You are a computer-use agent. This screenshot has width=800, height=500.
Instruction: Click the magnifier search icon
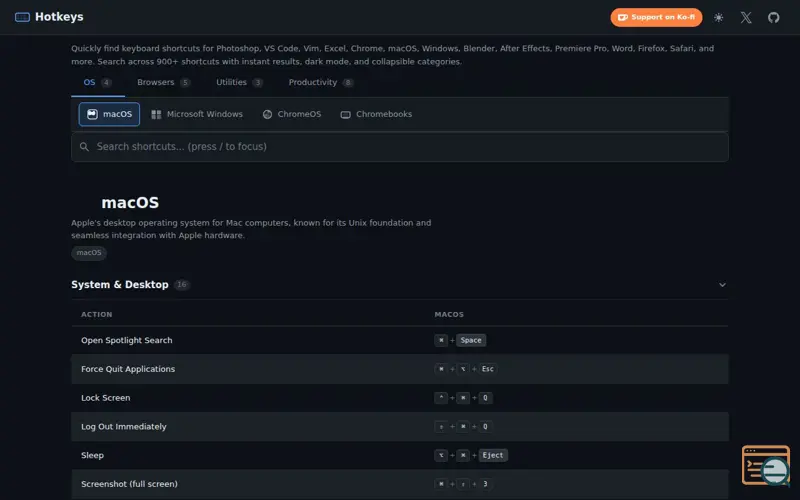[84, 147]
